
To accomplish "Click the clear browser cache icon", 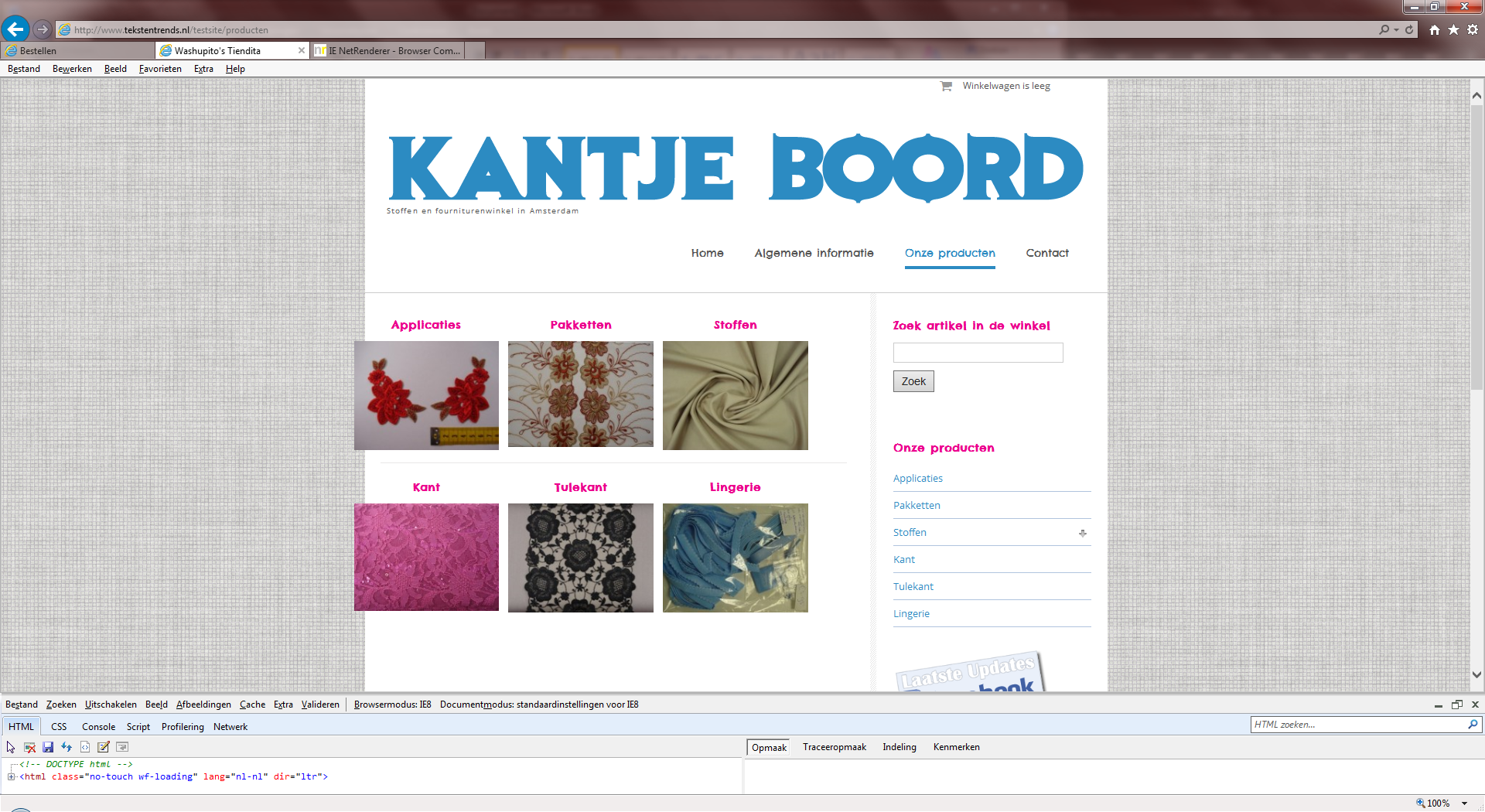I will (29, 747).
